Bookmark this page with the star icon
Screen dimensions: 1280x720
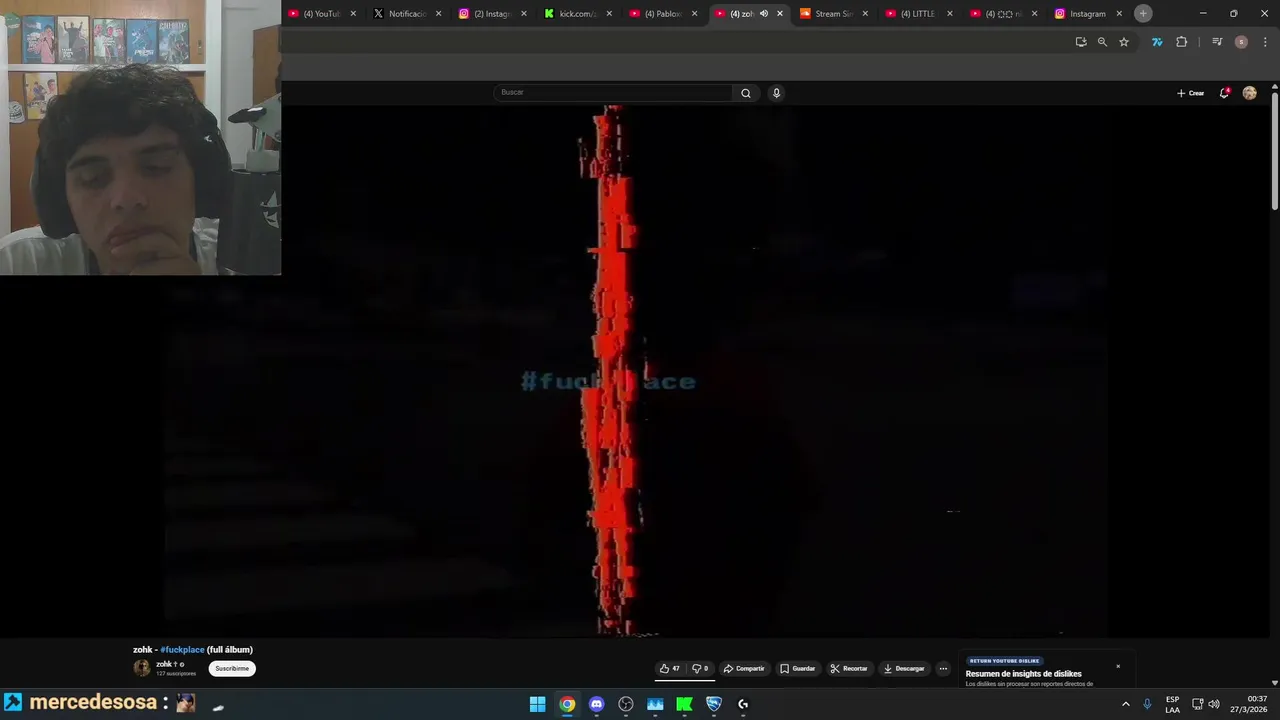click(1124, 42)
